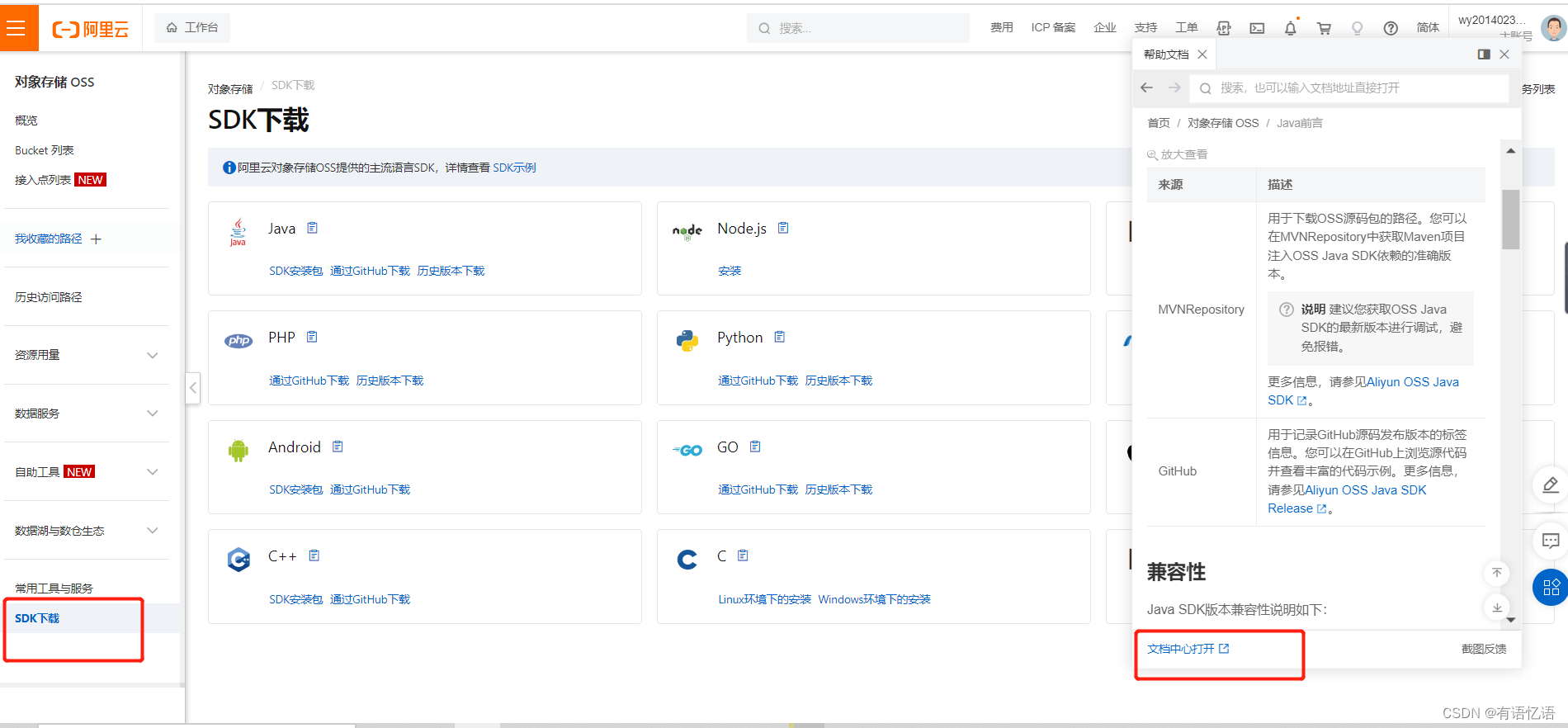
Task: Open the Android documentation icon
Action: click(x=338, y=447)
